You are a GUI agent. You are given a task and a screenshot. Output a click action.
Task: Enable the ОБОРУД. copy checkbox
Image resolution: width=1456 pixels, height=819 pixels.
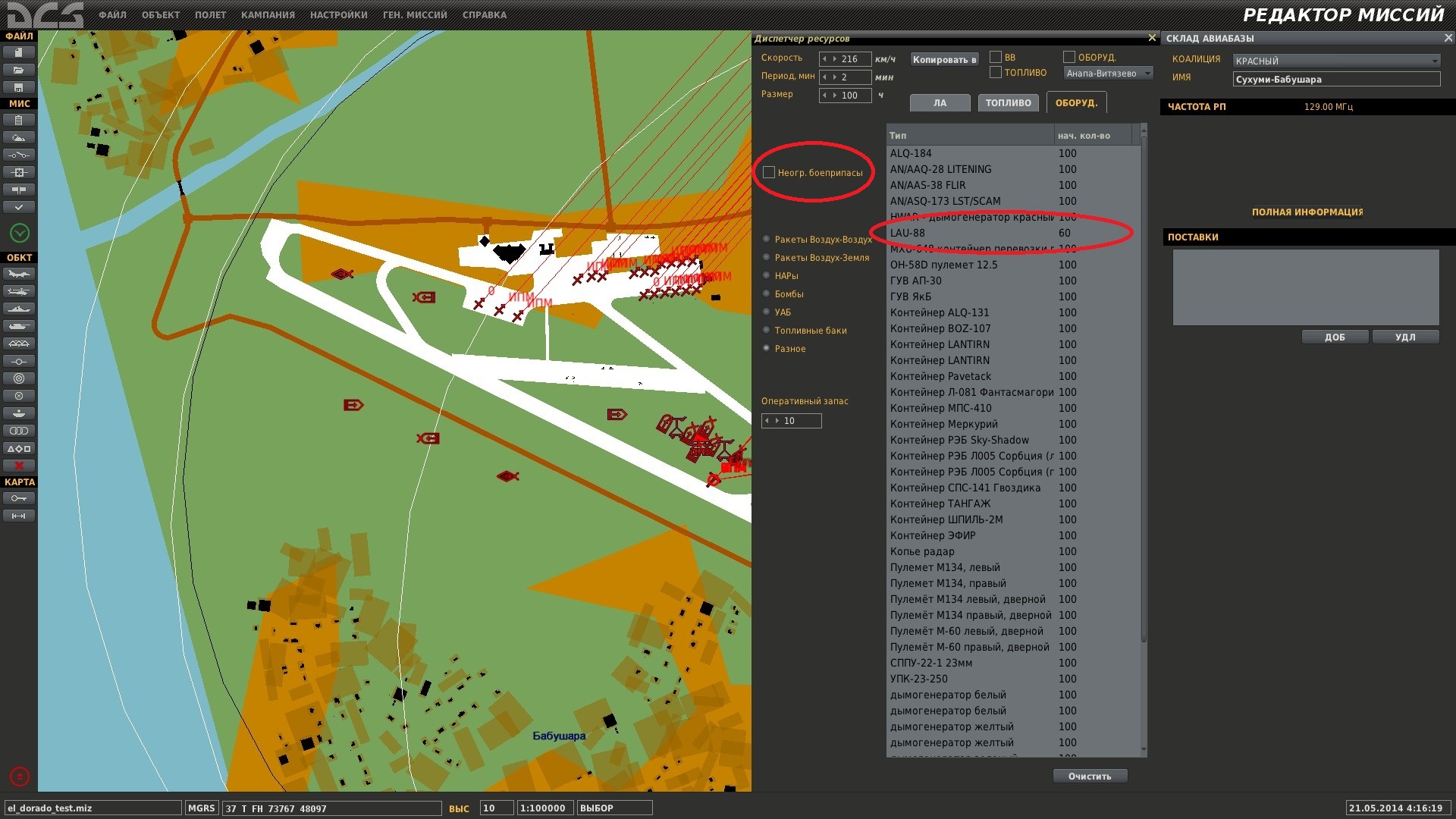(x=1069, y=57)
